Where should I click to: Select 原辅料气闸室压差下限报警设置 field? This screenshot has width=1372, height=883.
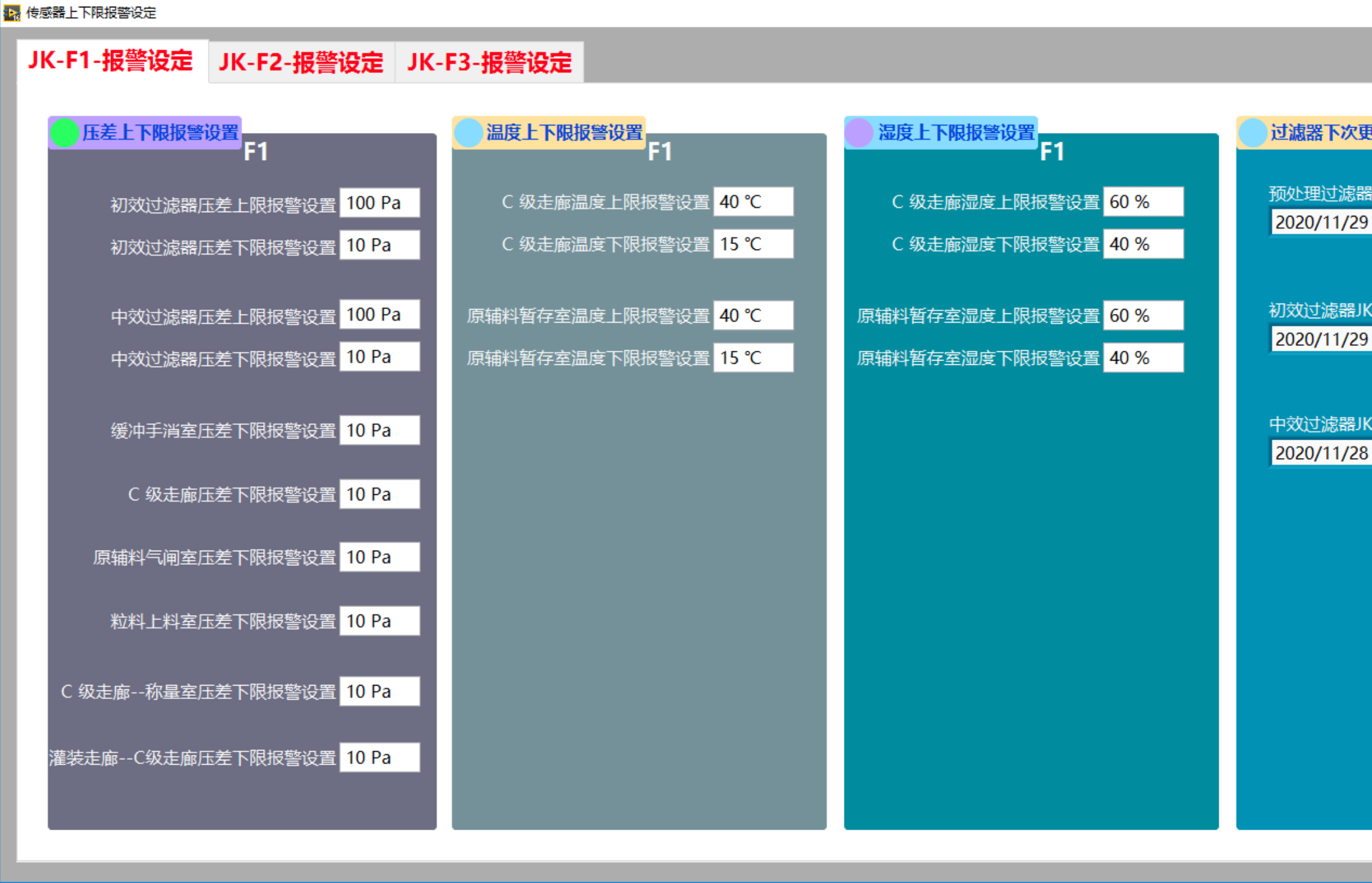380,557
